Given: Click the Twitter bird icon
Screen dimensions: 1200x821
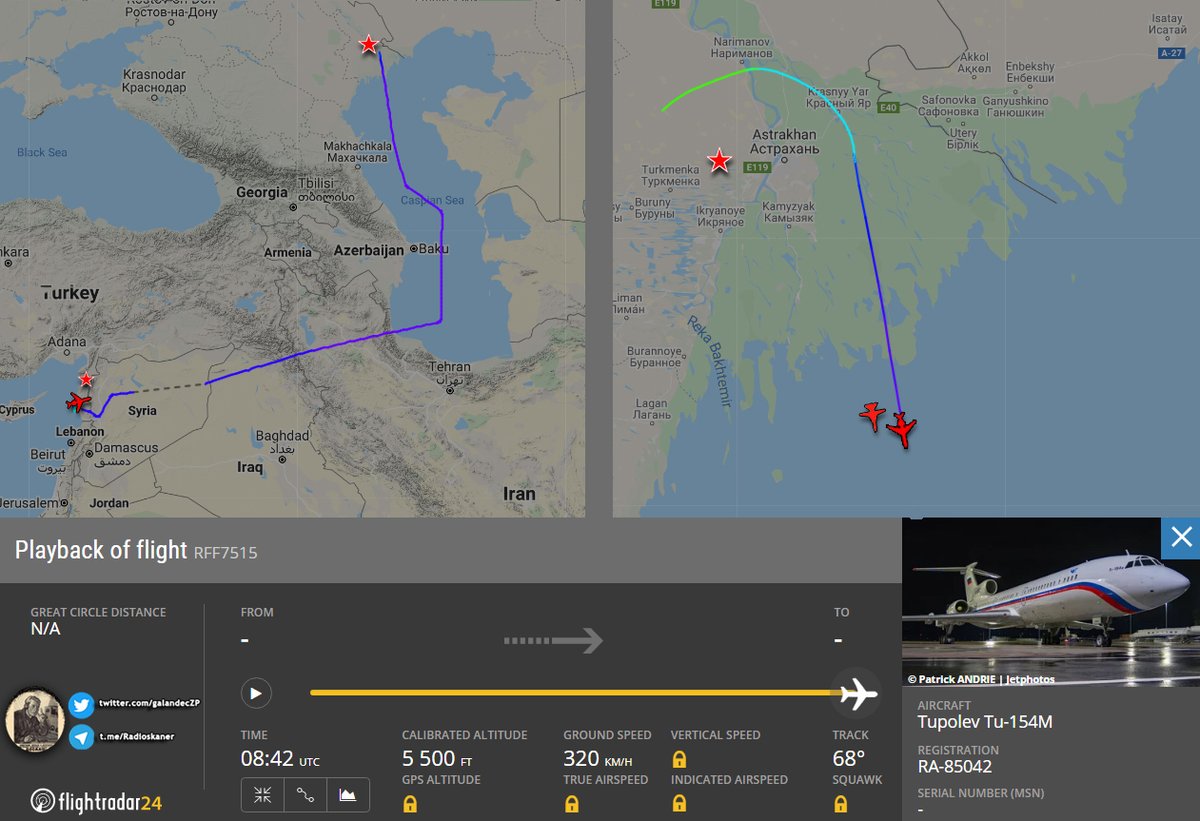Looking at the screenshot, I should click(x=82, y=706).
